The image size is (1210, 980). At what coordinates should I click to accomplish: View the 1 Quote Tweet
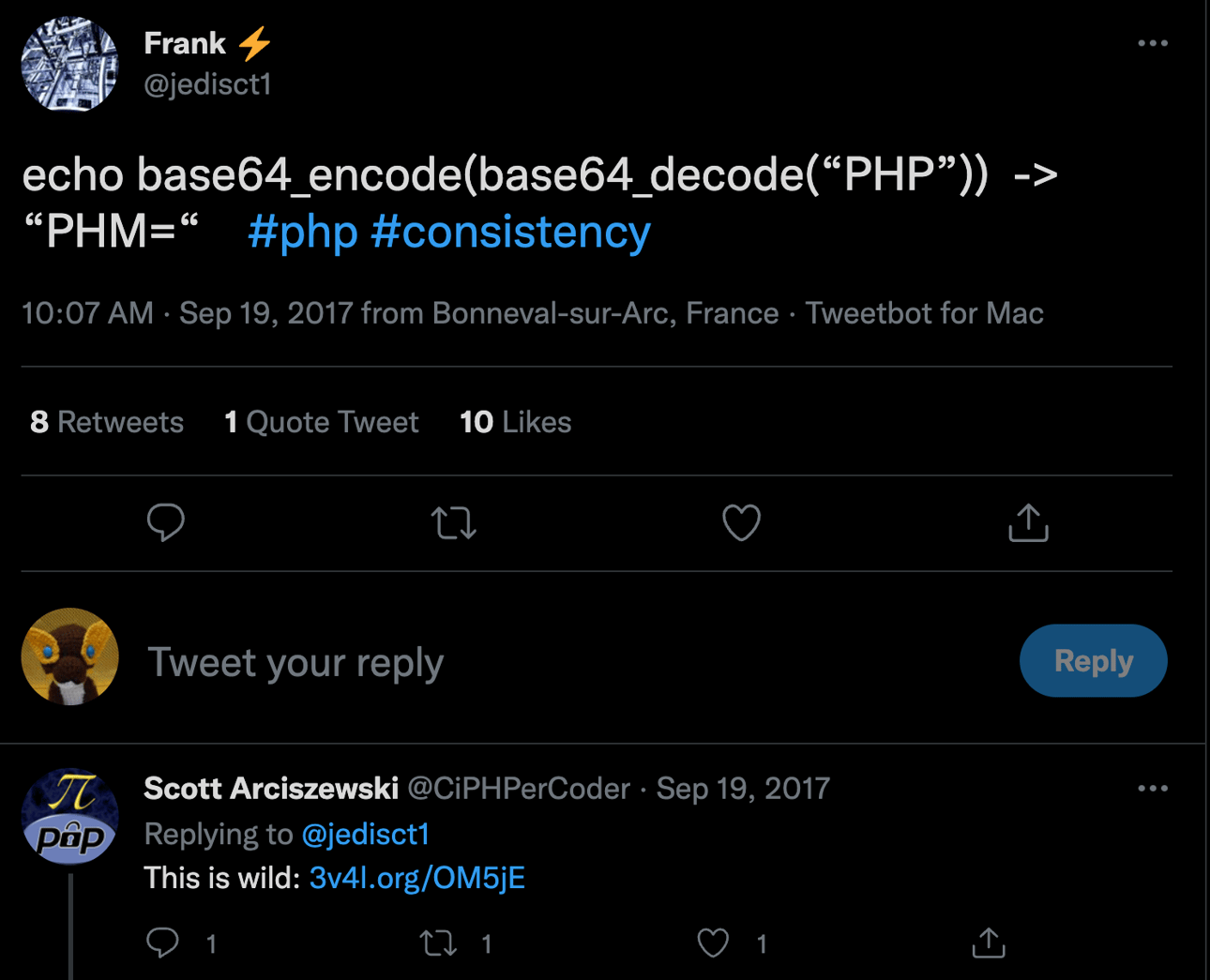pos(321,422)
